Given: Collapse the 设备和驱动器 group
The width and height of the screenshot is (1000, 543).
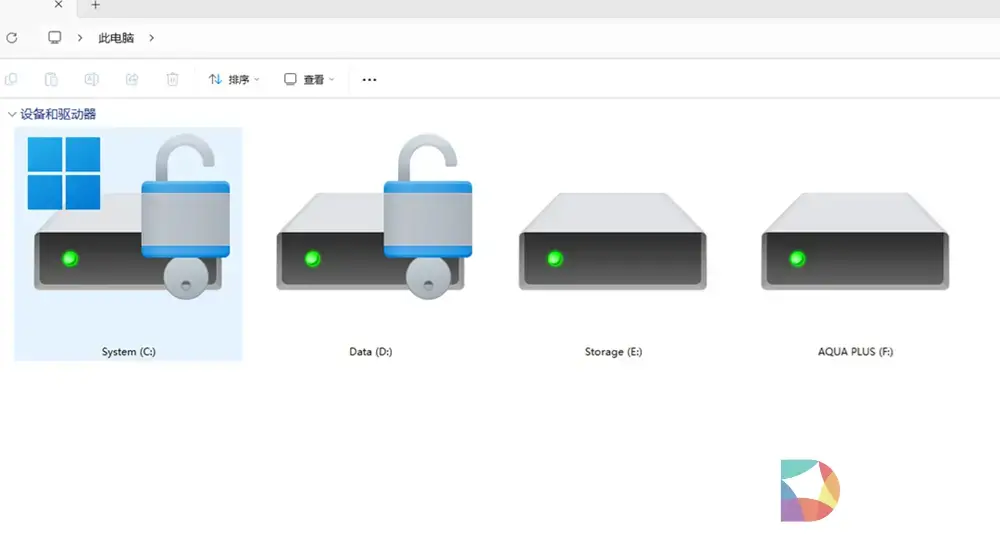Looking at the screenshot, I should tap(12, 115).
